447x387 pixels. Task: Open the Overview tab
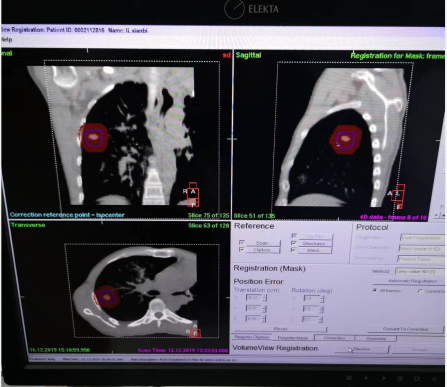(x=376, y=338)
